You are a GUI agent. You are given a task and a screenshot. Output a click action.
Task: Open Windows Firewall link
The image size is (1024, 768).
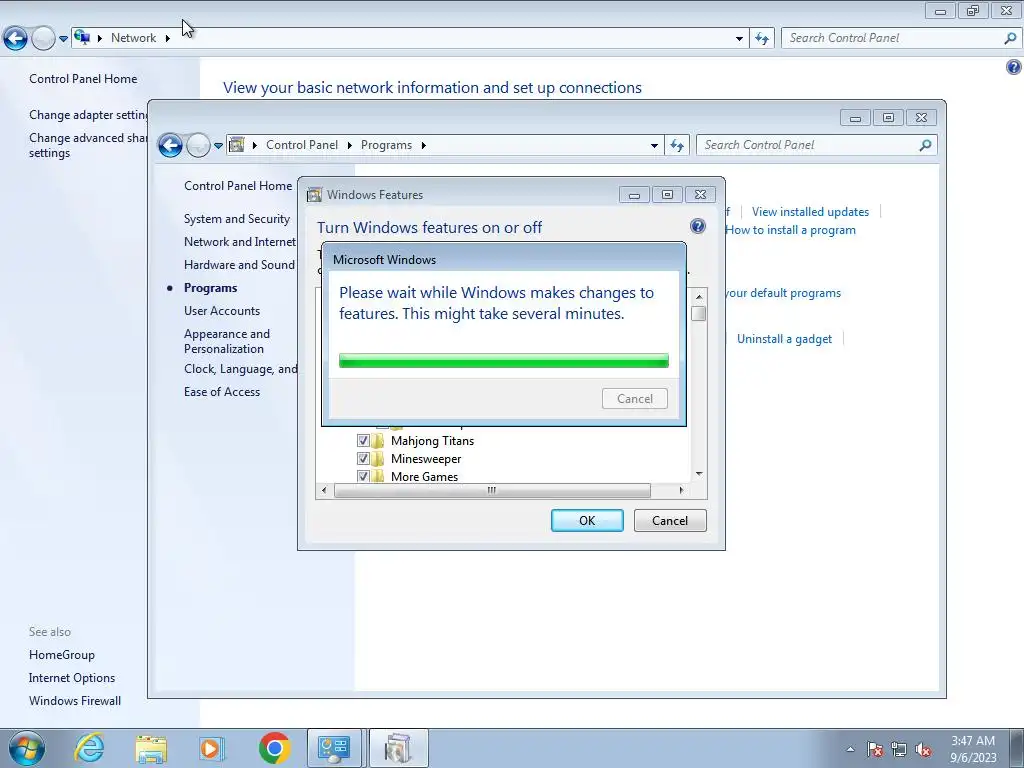[x=74, y=700]
